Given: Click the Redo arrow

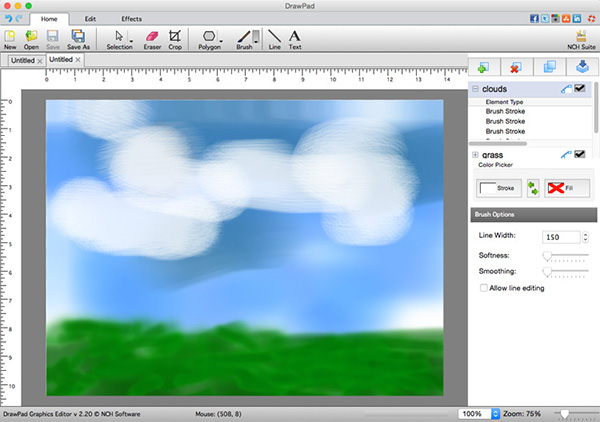Looking at the screenshot, I should (x=19, y=18).
